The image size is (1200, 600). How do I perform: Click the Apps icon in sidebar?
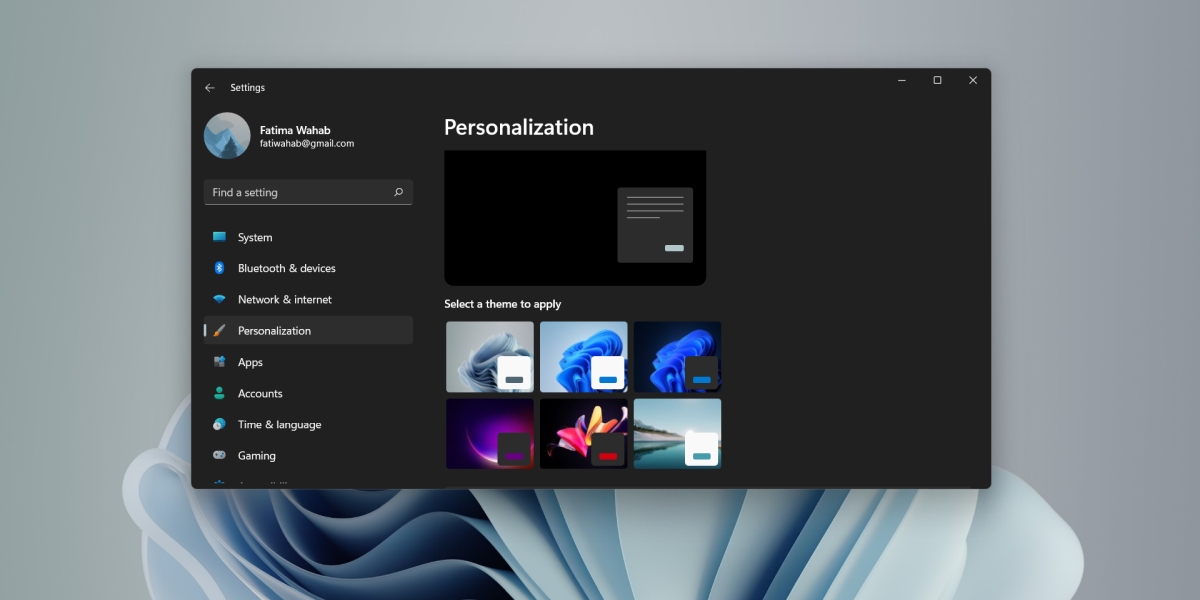coord(219,362)
